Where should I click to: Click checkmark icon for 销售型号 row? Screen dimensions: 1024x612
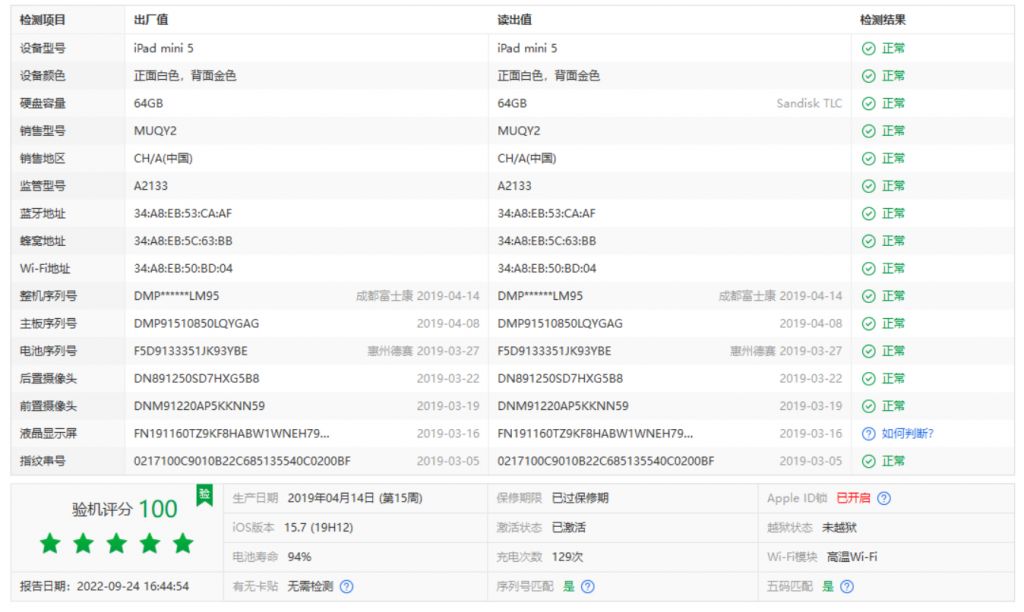point(868,130)
